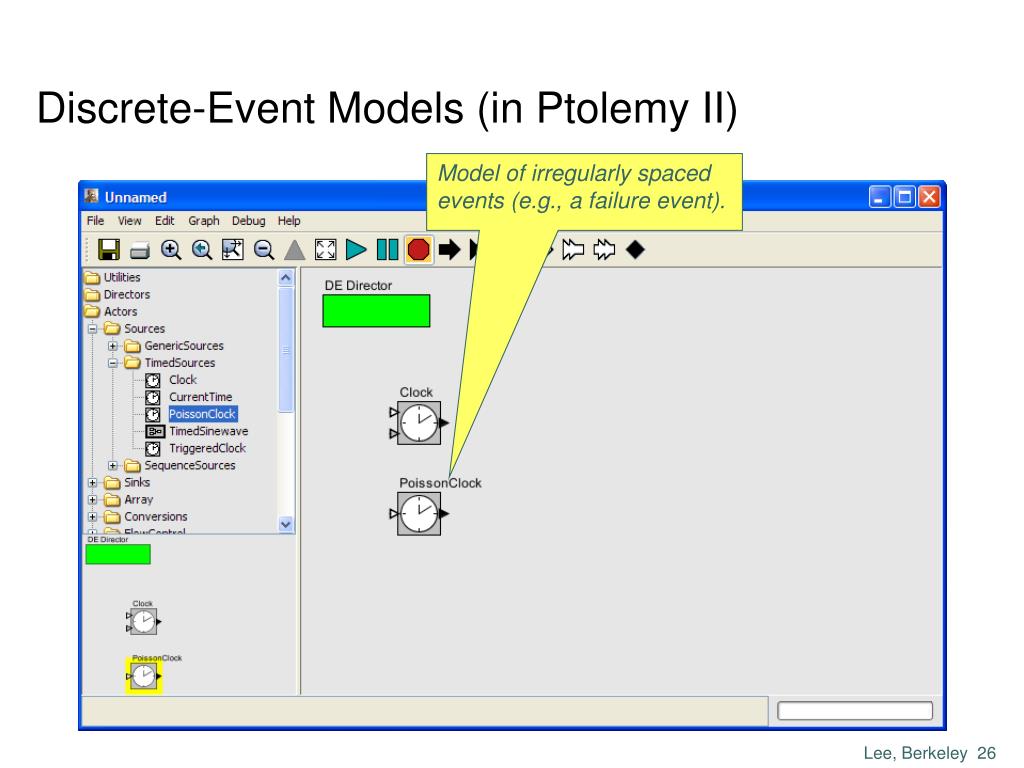Viewport: 1024px width, 768px height.
Task: Open the Graph menu
Action: [x=204, y=221]
